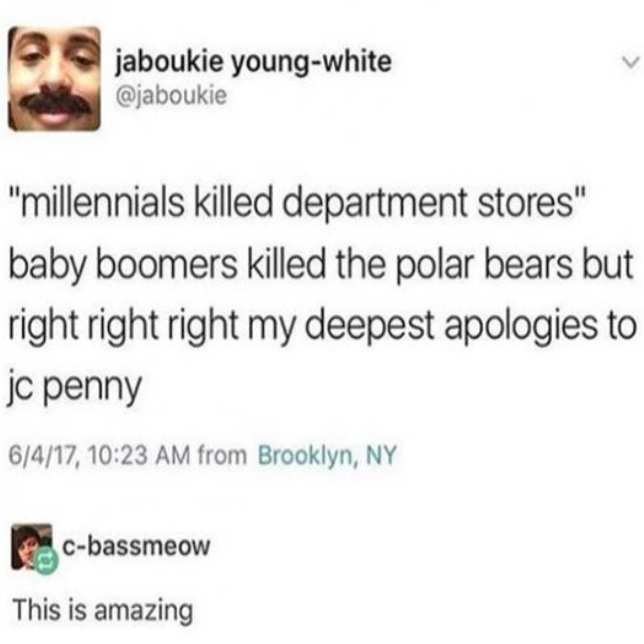Click the green reblog badge icon
The height and width of the screenshot is (644, 644).
pos(46,562)
